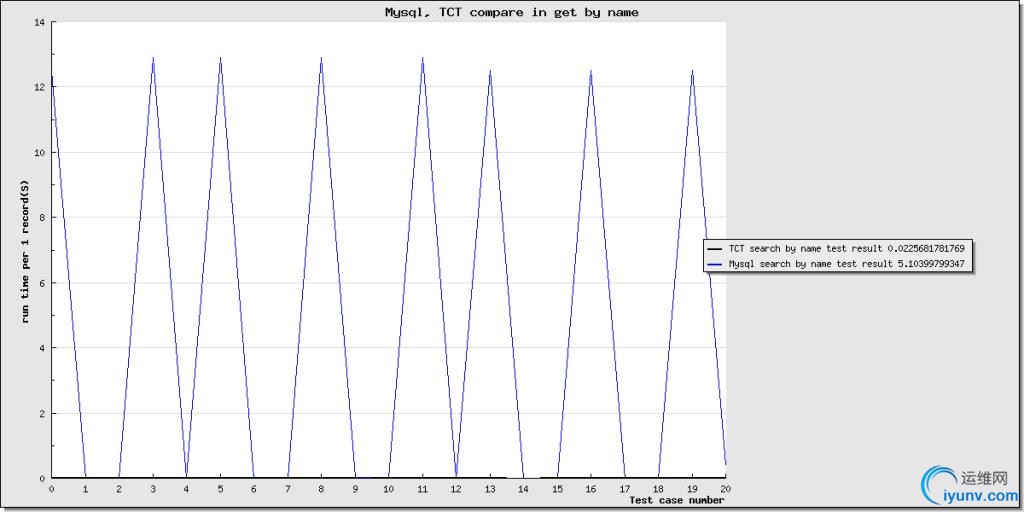
Task: Click the "Test case number" axis label
Action: pyautogui.click(x=677, y=500)
